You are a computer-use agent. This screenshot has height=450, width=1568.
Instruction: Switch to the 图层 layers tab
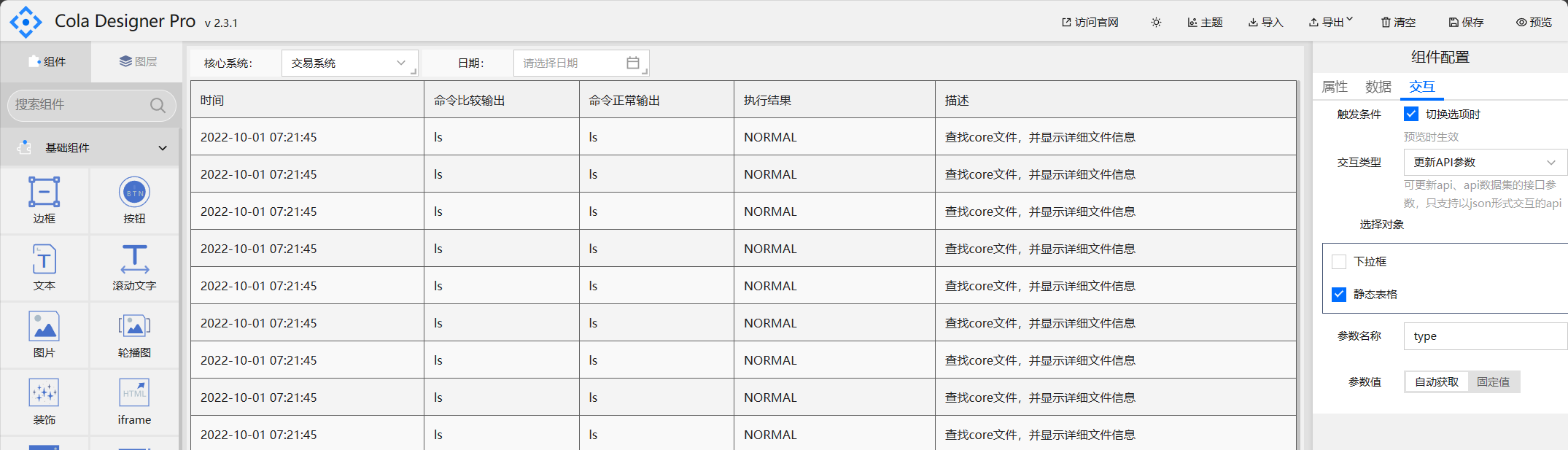click(x=138, y=62)
